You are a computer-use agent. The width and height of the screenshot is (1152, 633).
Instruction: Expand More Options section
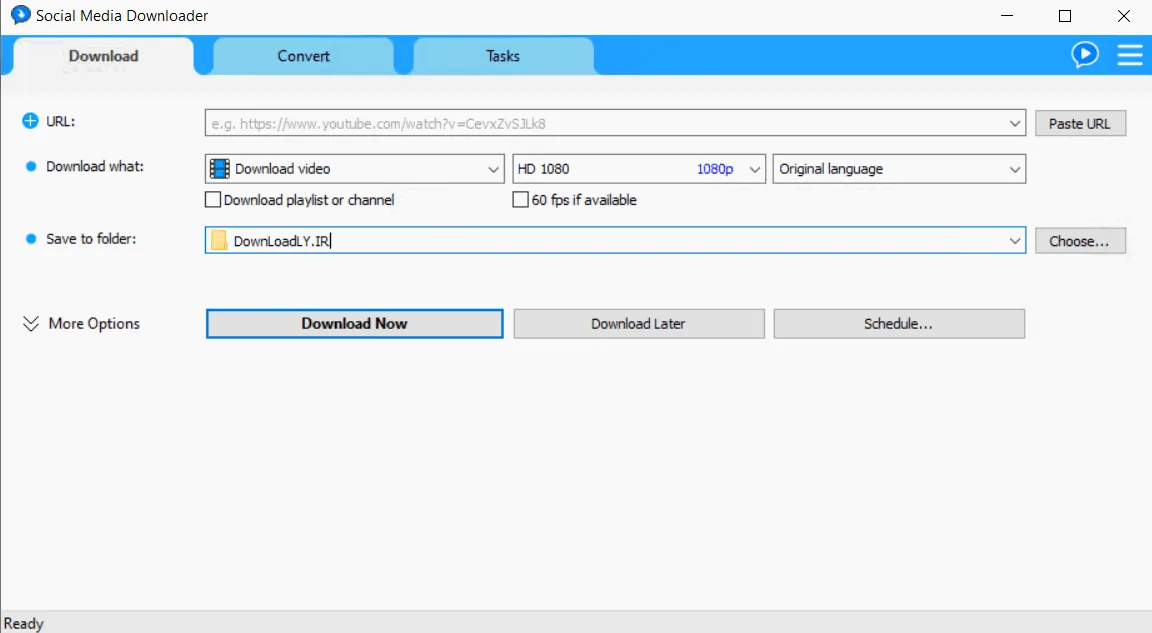point(81,324)
